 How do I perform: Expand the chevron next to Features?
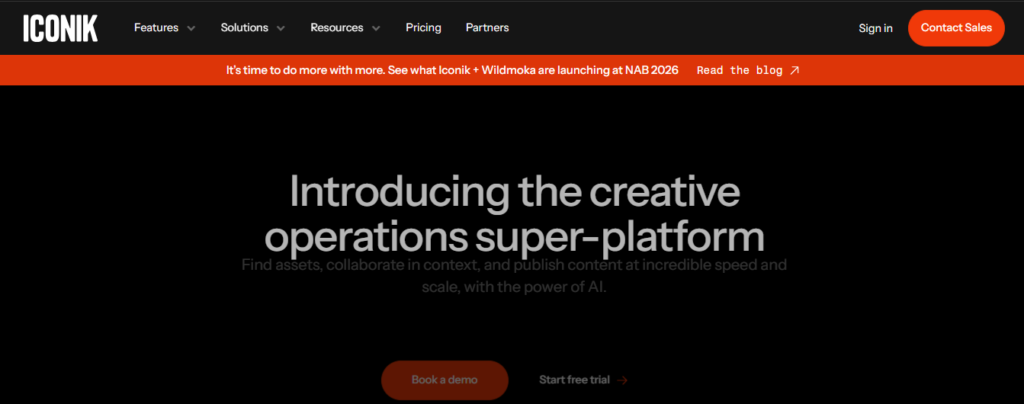191,29
